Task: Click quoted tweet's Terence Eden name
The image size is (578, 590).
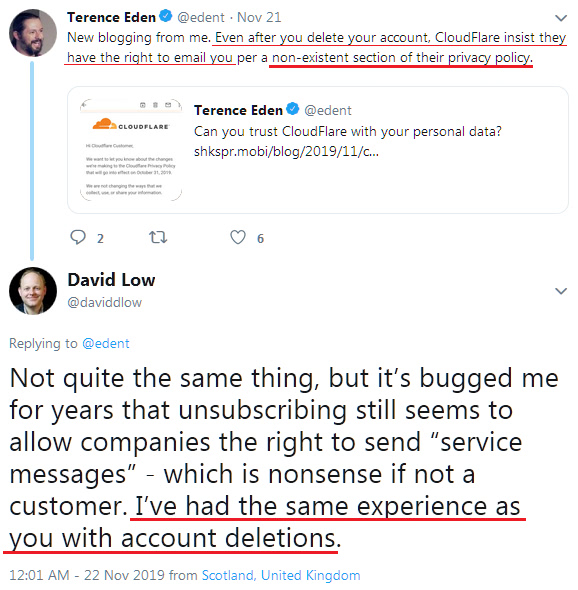Action: [x=238, y=110]
